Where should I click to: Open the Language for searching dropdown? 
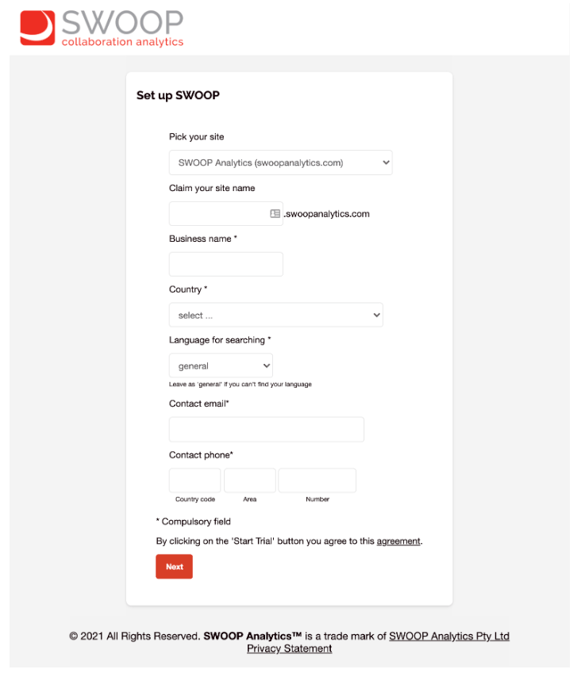221,366
